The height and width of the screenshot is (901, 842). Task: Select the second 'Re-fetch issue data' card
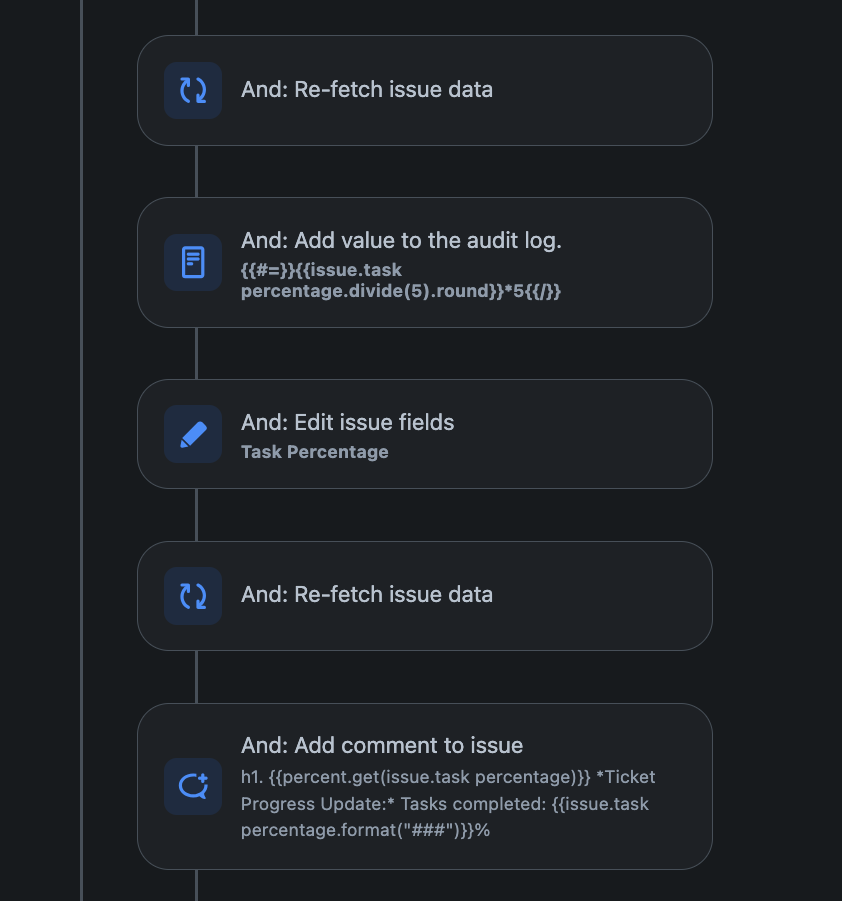pyautogui.click(x=425, y=595)
